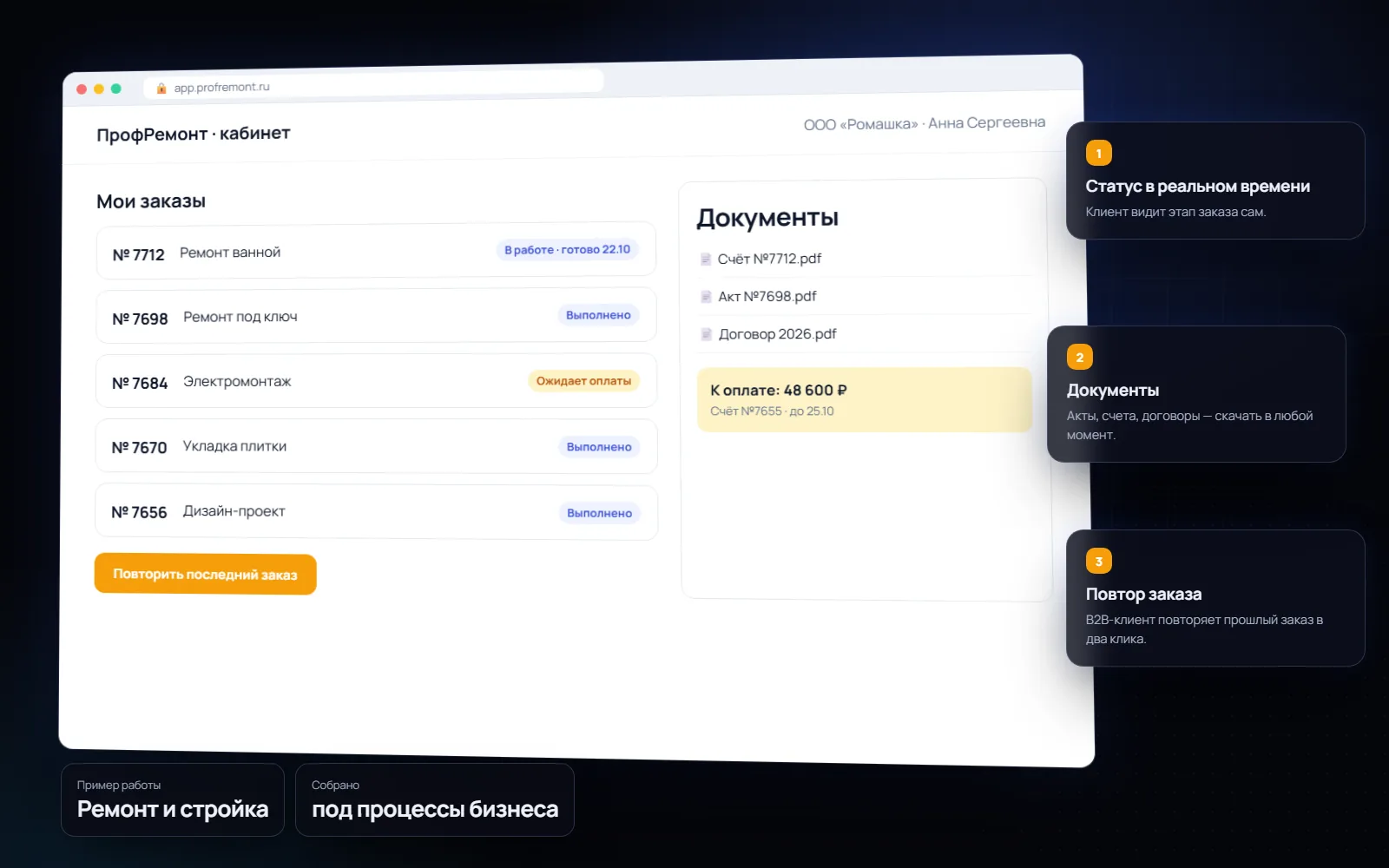
Task: Click the 'Счёт №7655 · до 25.10' text
Action: click(x=772, y=411)
